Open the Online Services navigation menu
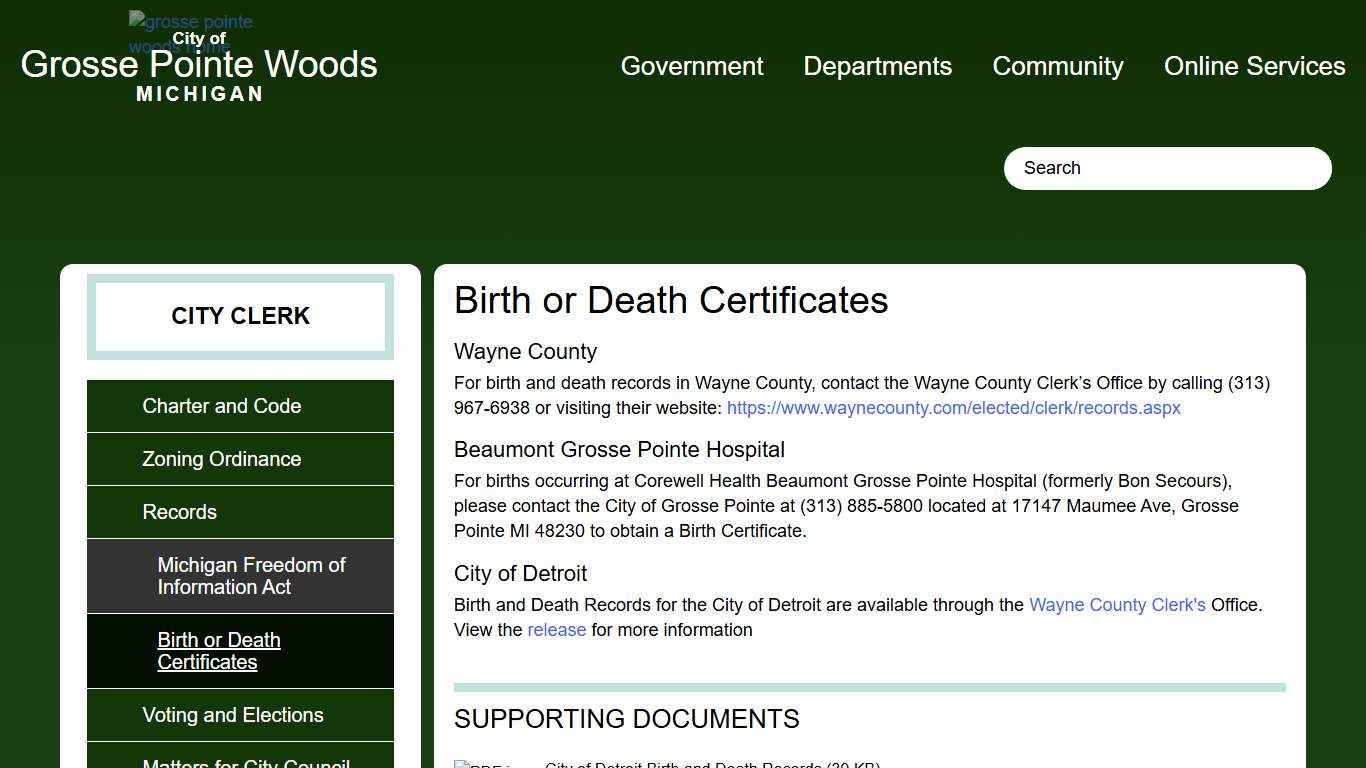The width and height of the screenshot is (1366, 768). [1254, 66]
